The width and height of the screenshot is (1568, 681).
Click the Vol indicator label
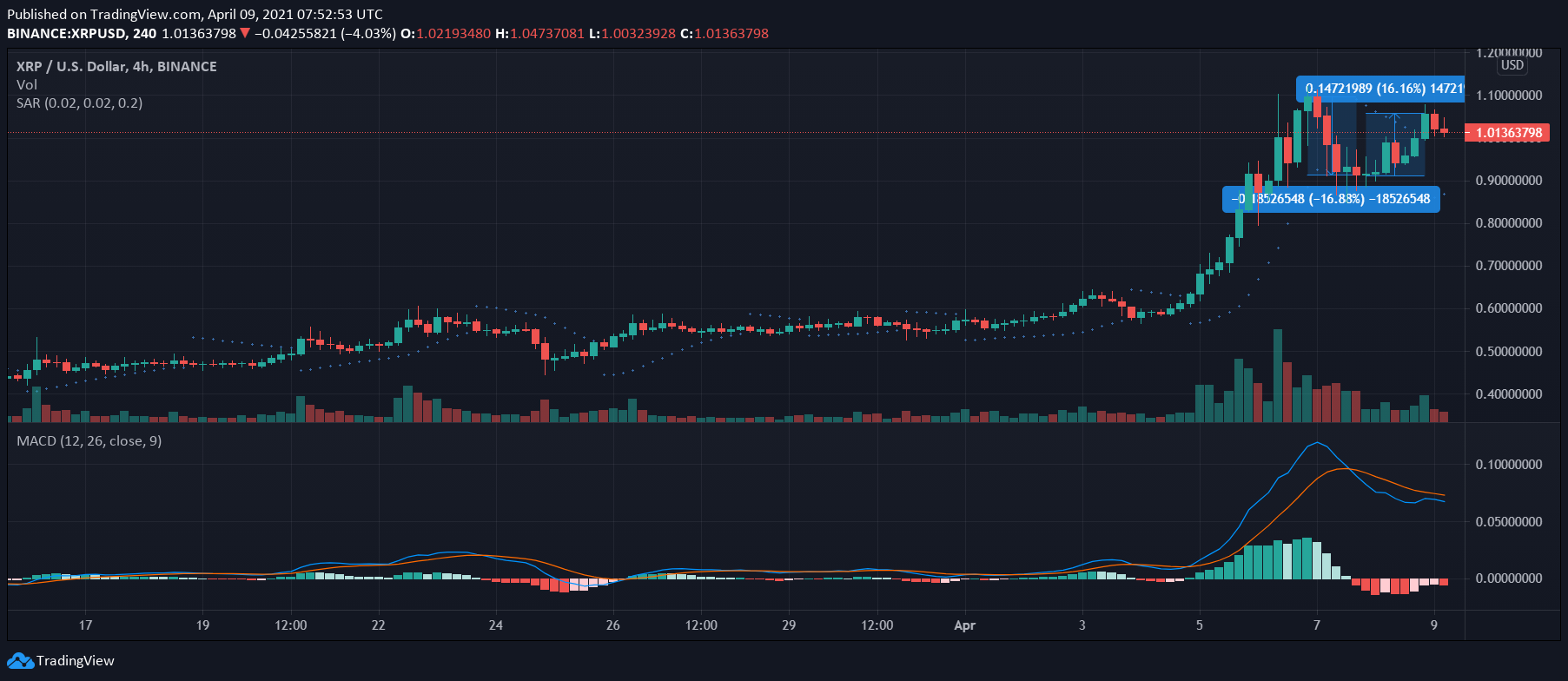pos(27,84)
